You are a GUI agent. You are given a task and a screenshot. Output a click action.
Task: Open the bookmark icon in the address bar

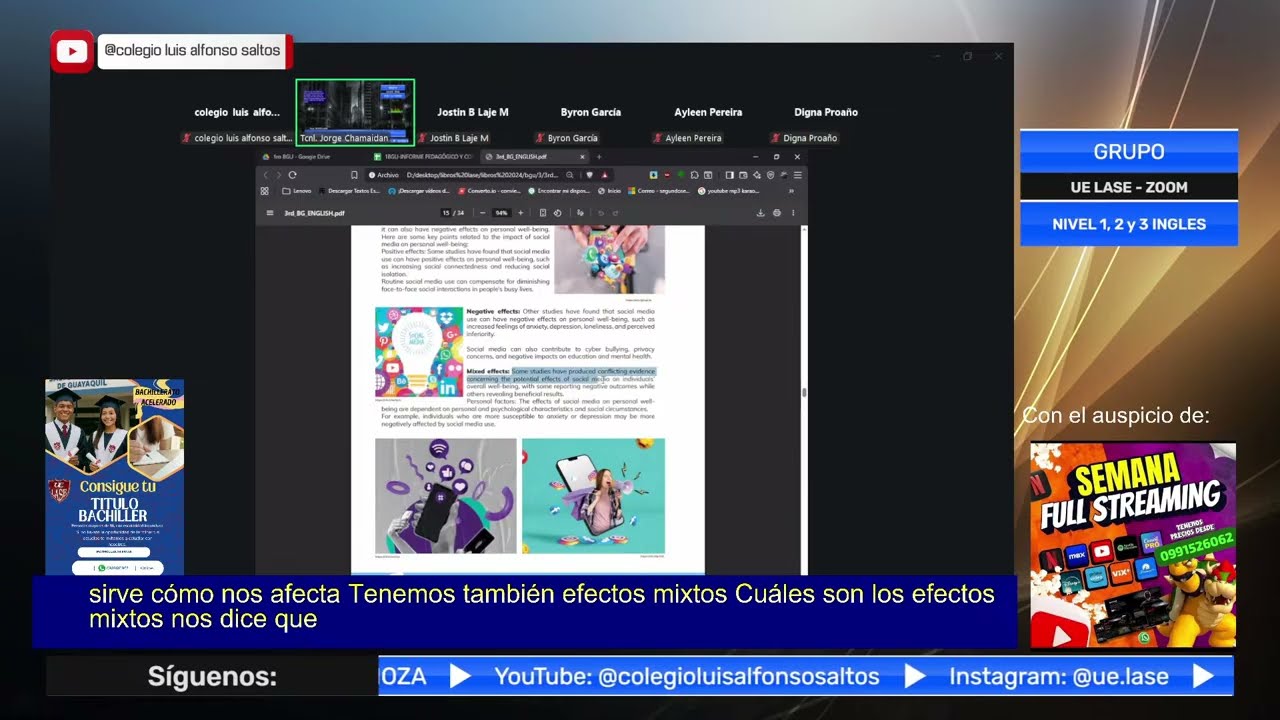click(x=354, y=175)
